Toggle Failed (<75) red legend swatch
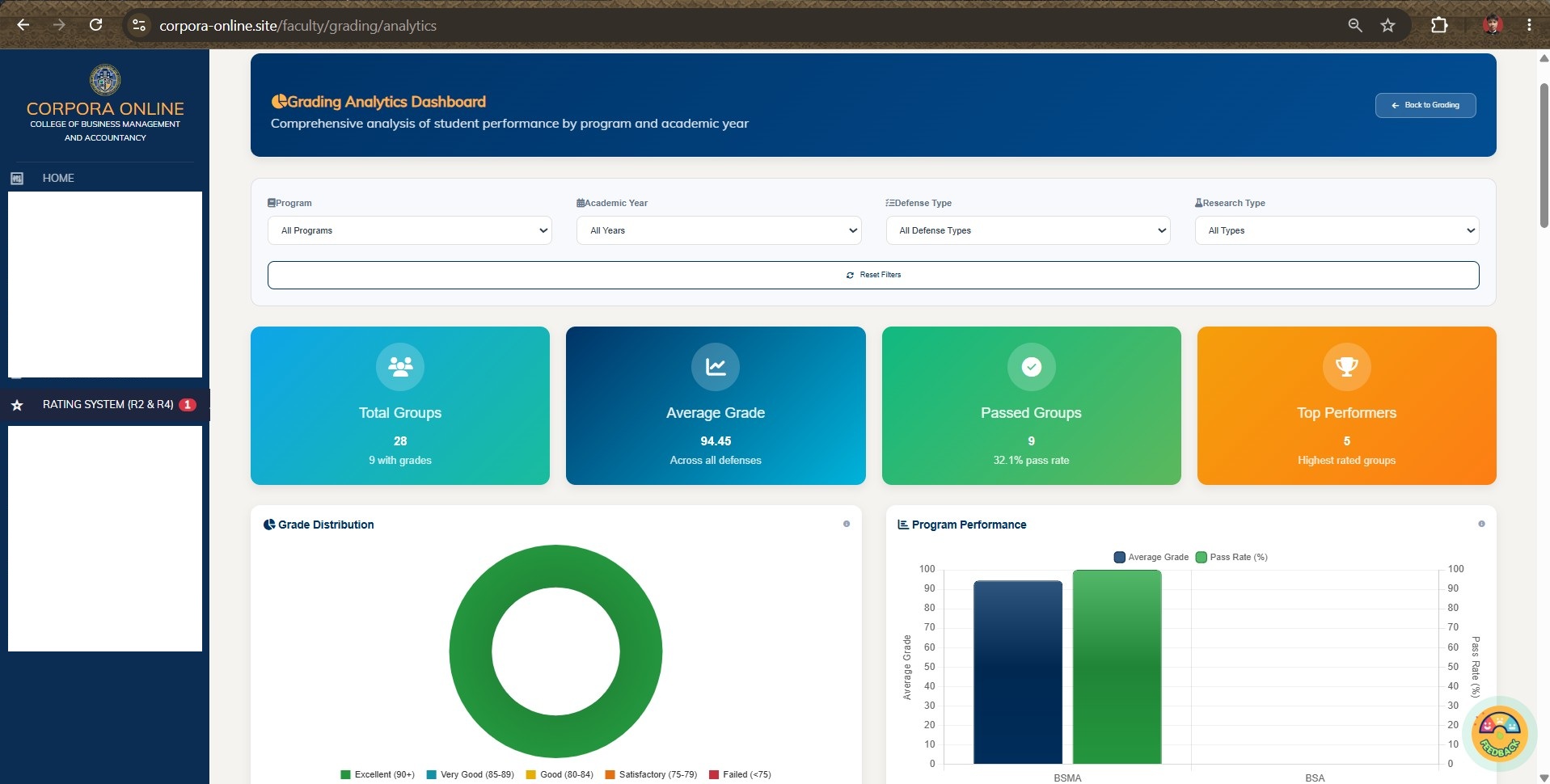Viewport: 1550px width, 784px height. pyautogui.click(x=714, y=774)
